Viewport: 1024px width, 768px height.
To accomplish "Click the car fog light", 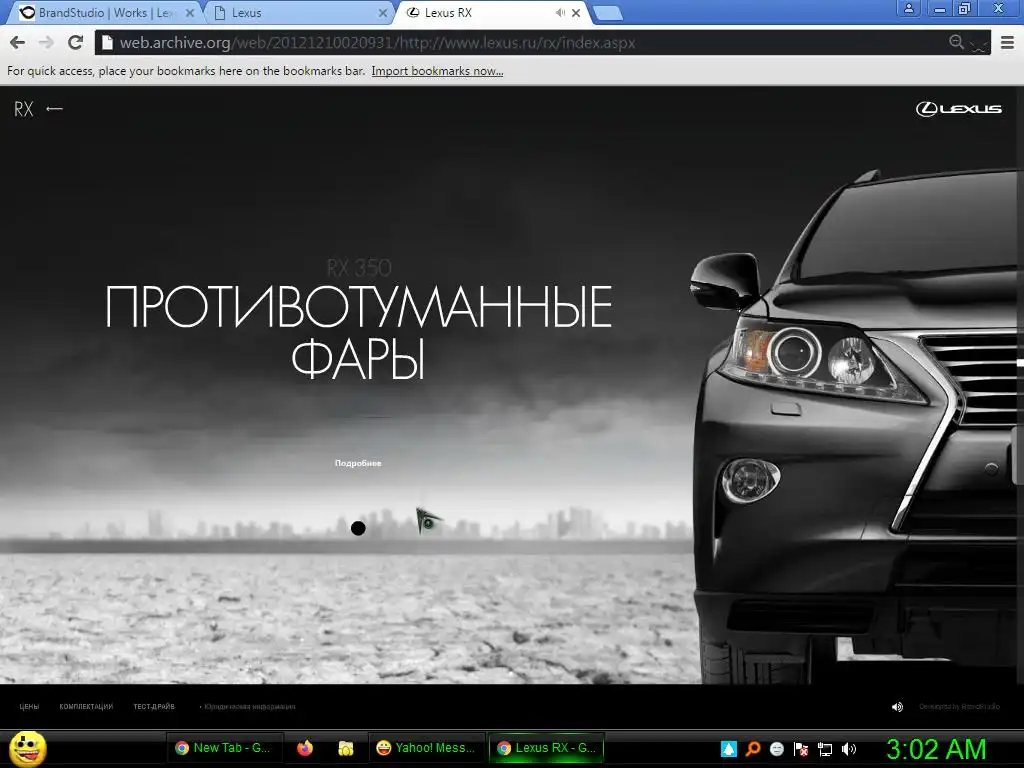I will [749, 480].
